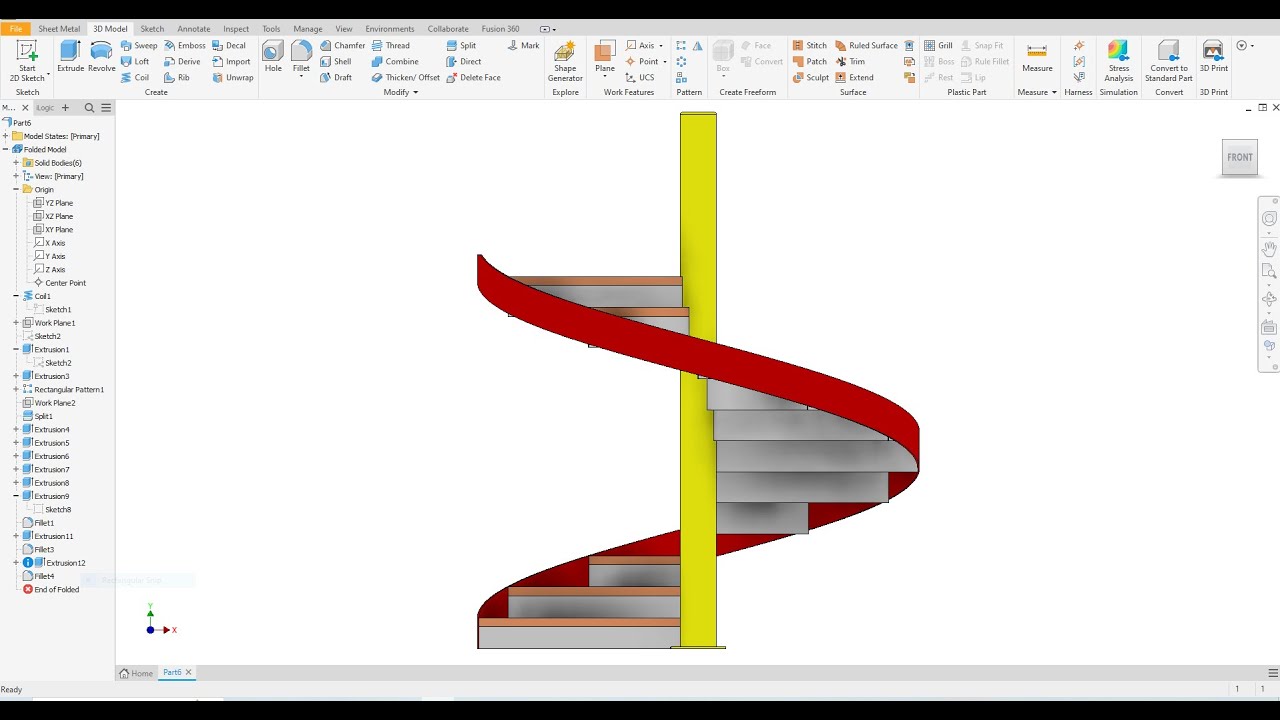Convert to Standard Part

click(1168, 61)
